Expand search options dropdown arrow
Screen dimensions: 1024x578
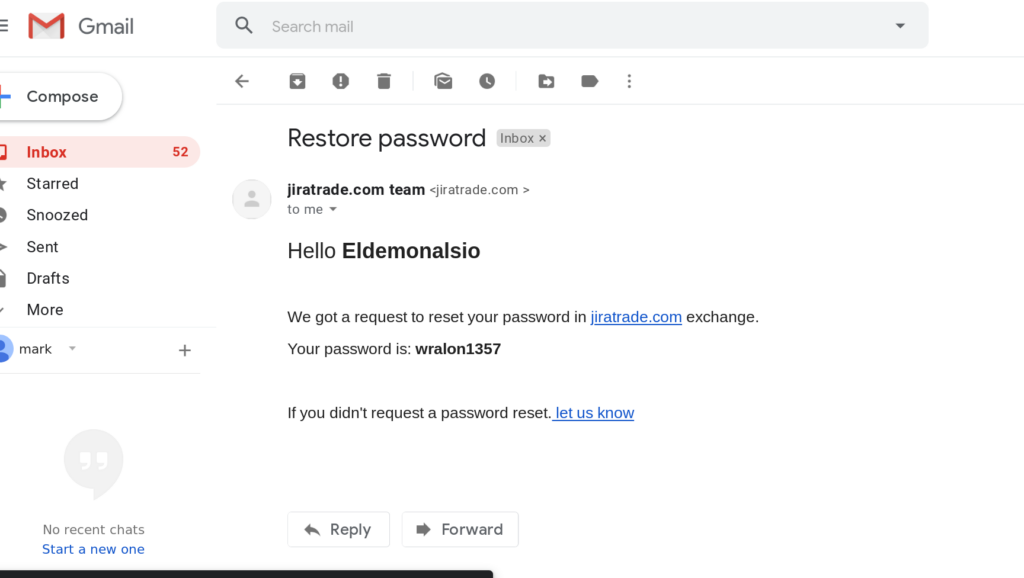[899, 26]
